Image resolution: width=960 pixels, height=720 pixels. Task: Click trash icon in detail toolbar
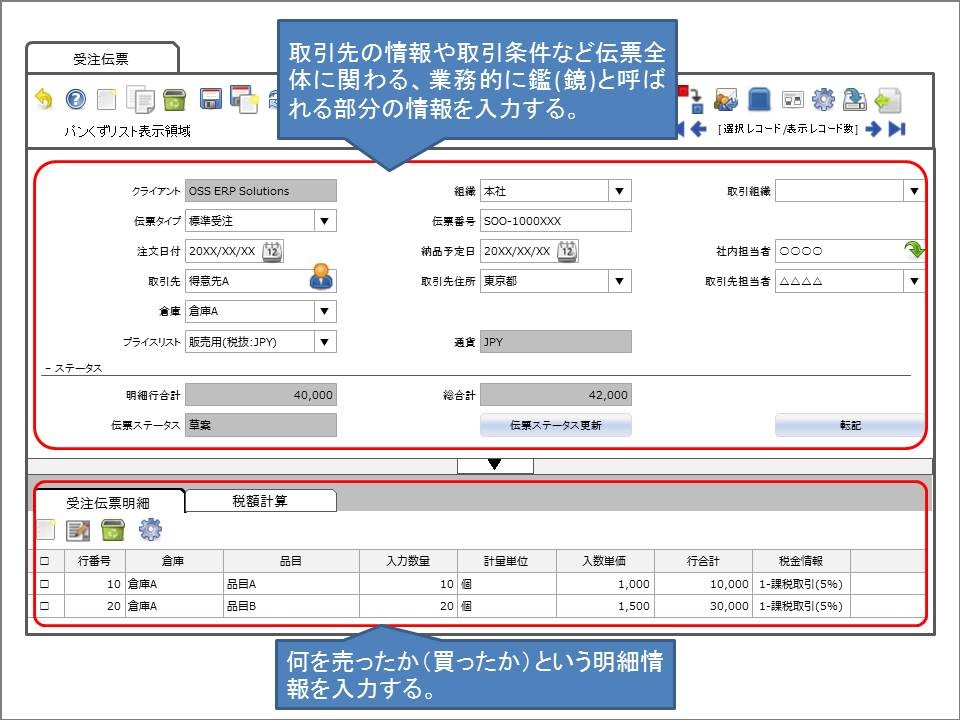(113, 530)
